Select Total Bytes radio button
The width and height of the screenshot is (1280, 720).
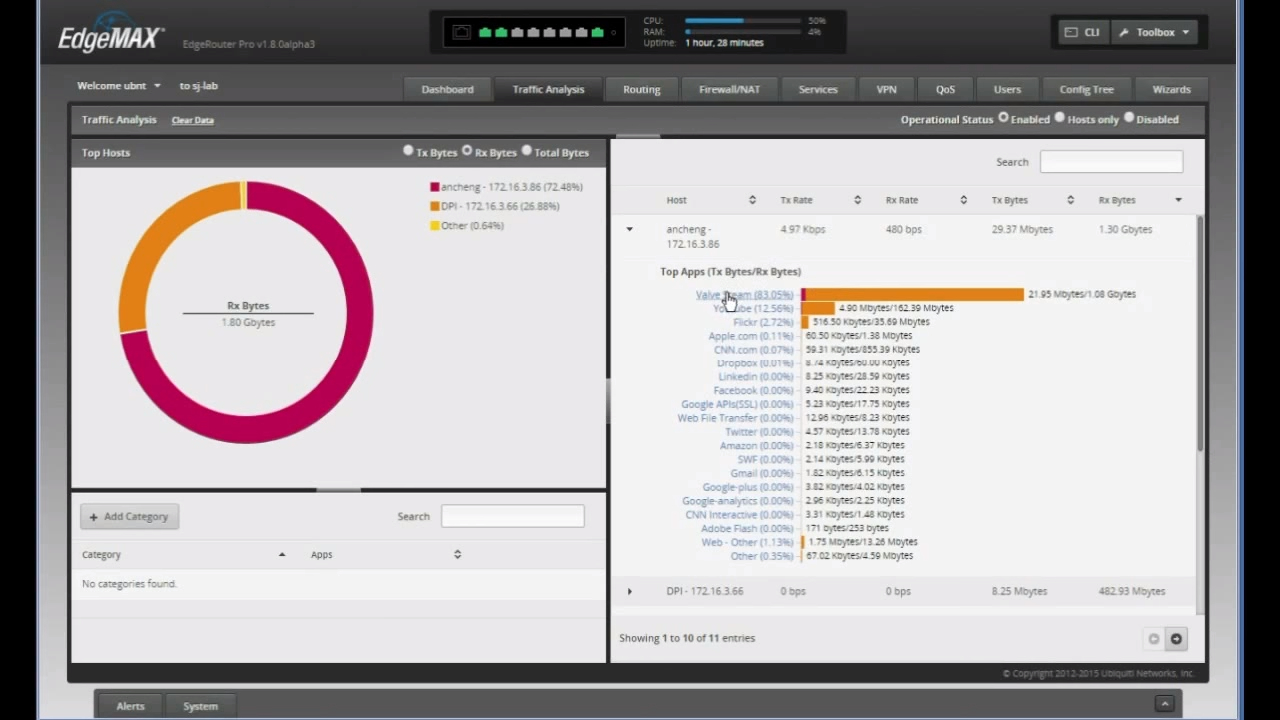click(x=527, y=151)
